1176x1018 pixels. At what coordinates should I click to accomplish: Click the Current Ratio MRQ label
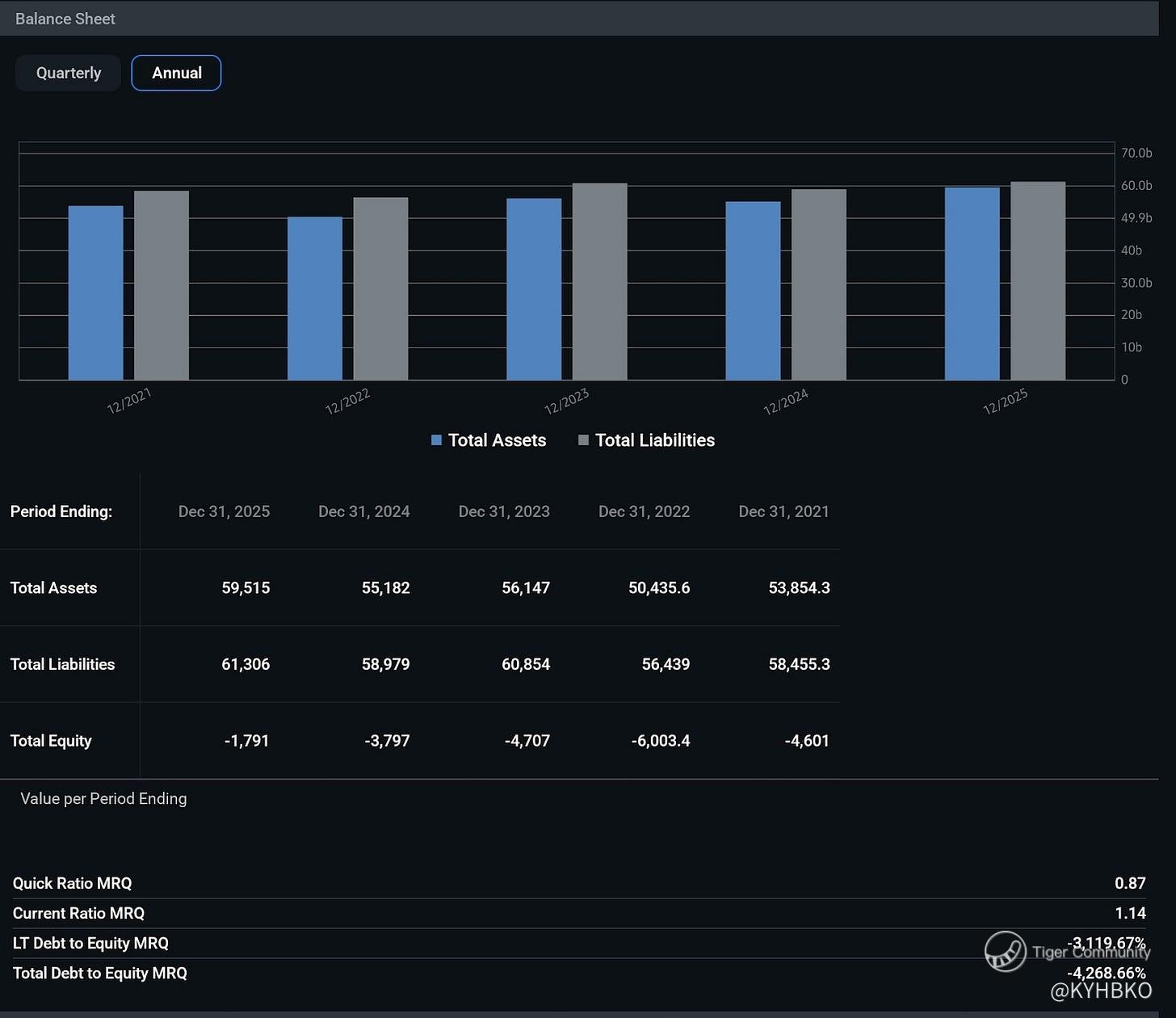[x=78, y=913]
